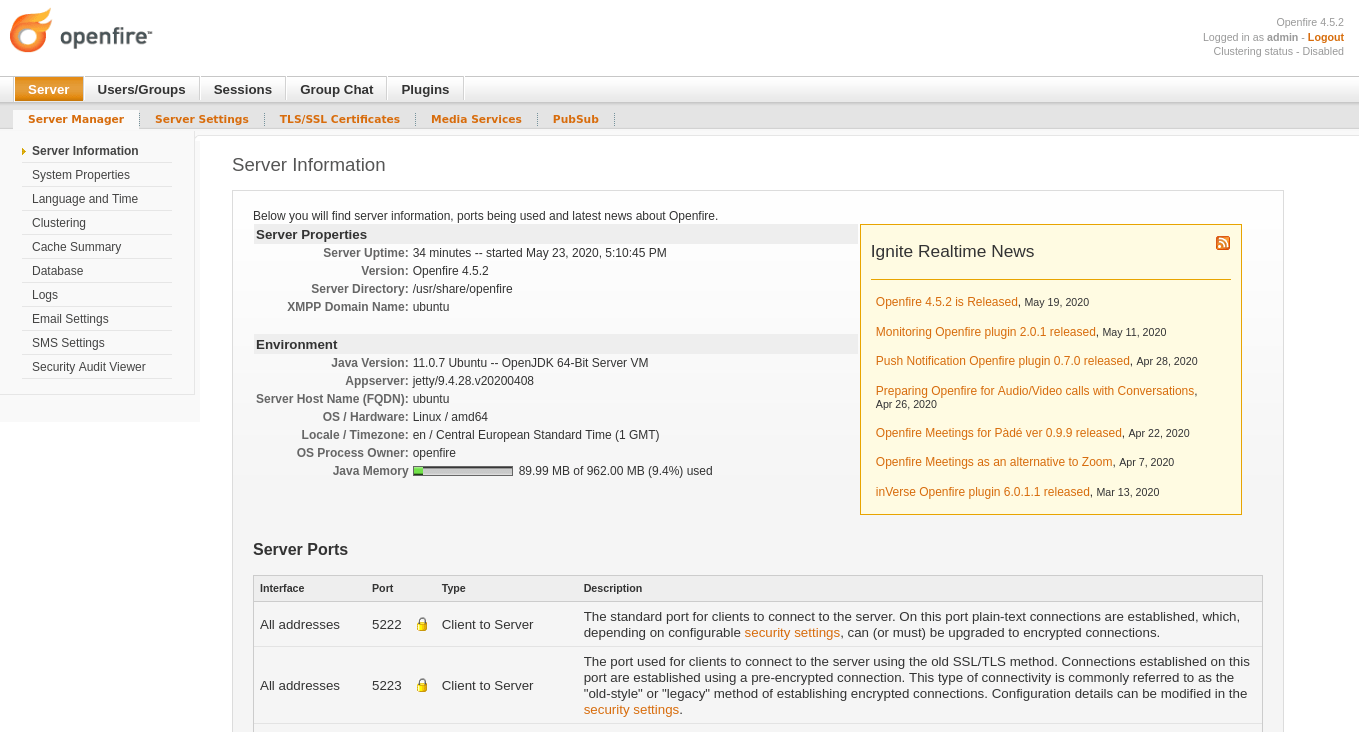Click the Java Version value text
Image resolution: width=1359 pixels, height=732 pixels.
point(531,363)
